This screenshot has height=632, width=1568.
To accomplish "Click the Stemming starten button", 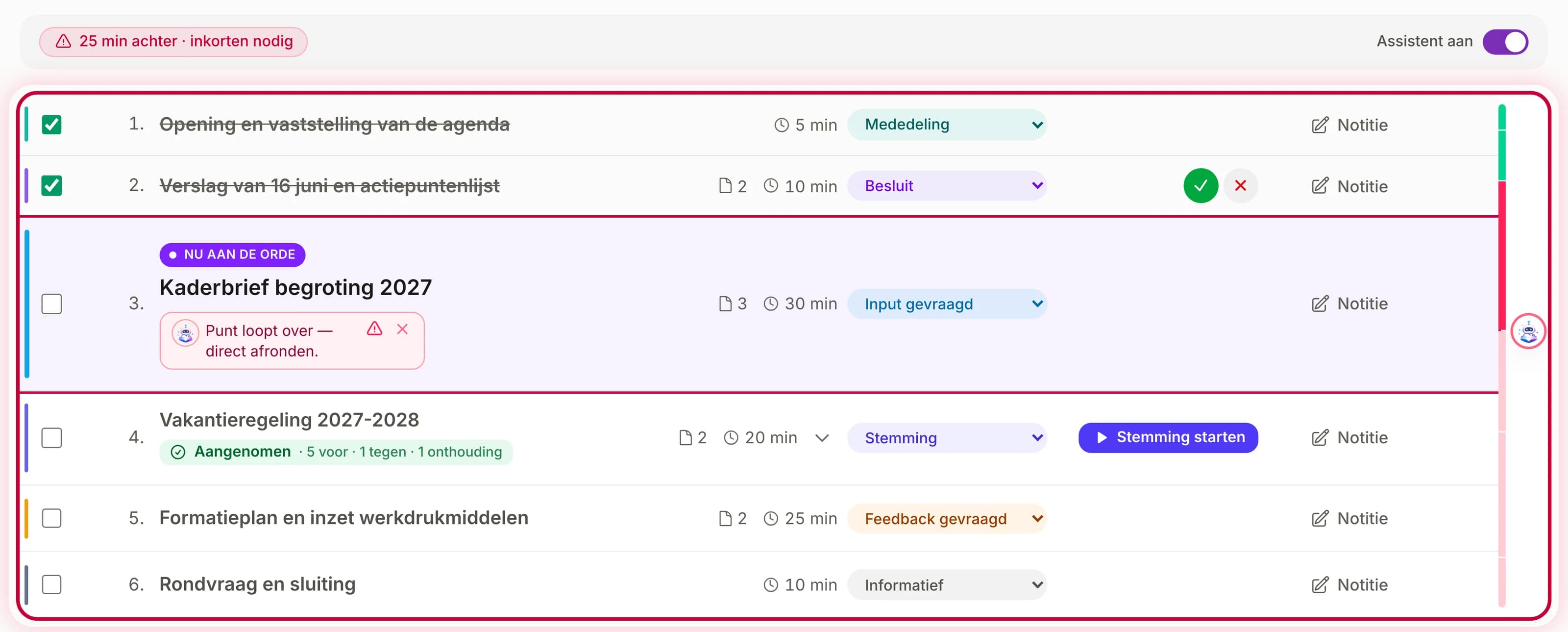I will pos(1168,438).
